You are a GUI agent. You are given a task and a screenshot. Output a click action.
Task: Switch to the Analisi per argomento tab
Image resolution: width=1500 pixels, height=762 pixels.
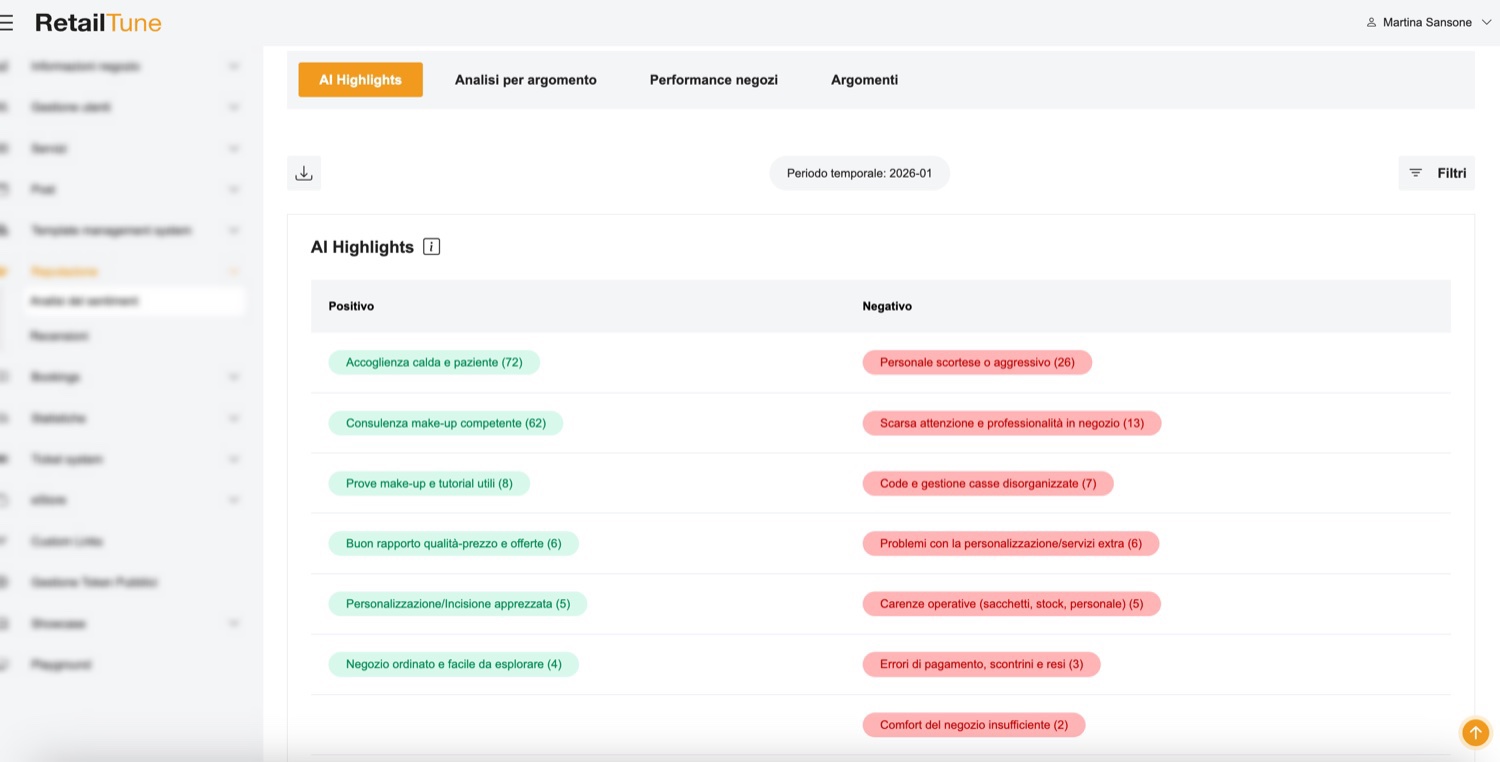point(526,80)
